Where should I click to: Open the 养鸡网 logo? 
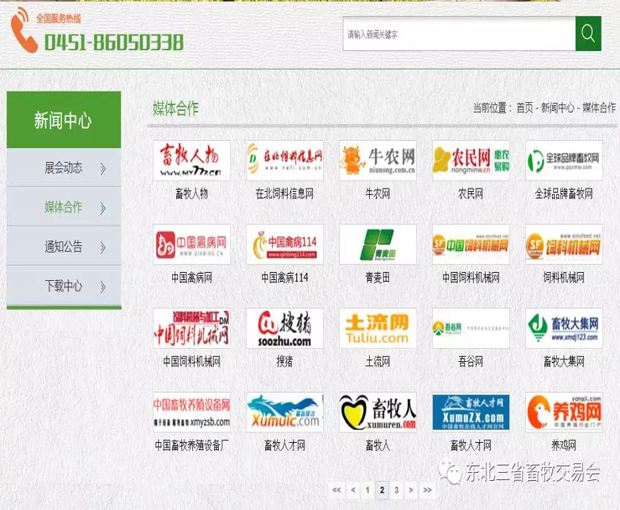coord(564,412)
